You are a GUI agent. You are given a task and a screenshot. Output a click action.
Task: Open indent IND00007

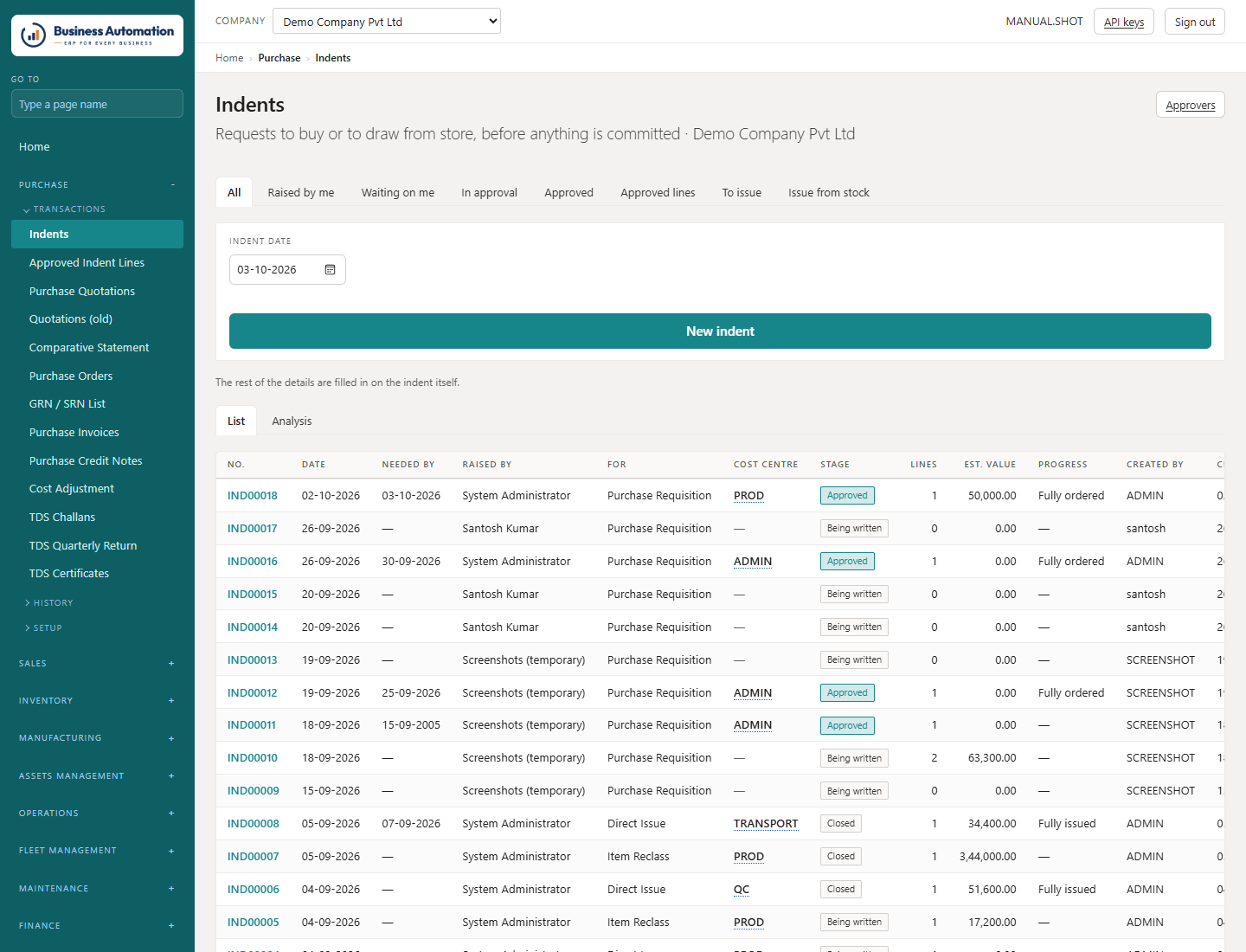(254, 857)
